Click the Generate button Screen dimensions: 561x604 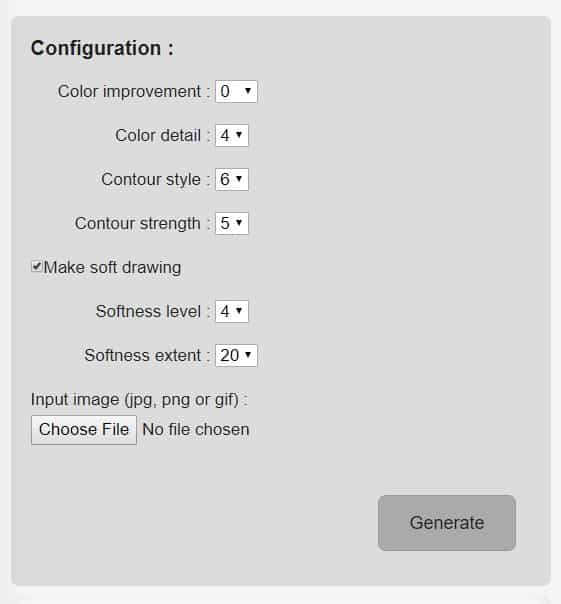(x=447, y=523)
